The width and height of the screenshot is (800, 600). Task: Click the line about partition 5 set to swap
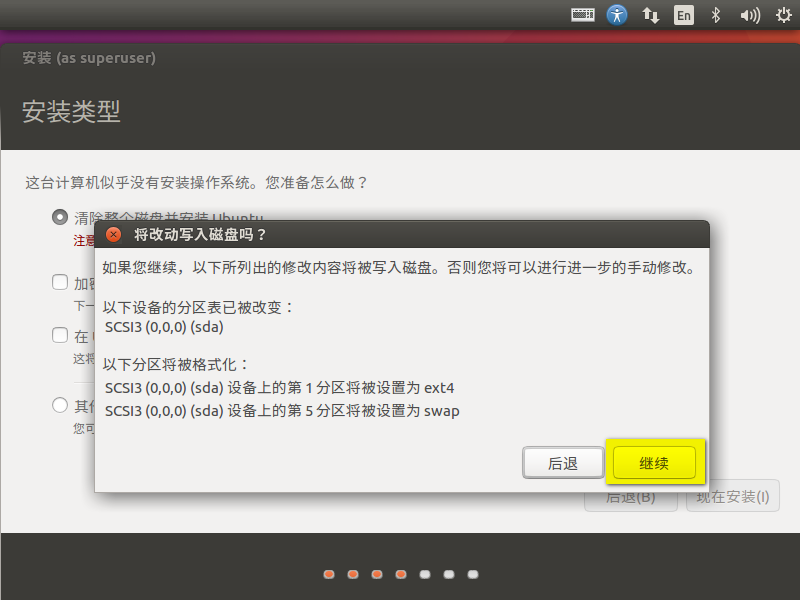[x=282, y=411]
